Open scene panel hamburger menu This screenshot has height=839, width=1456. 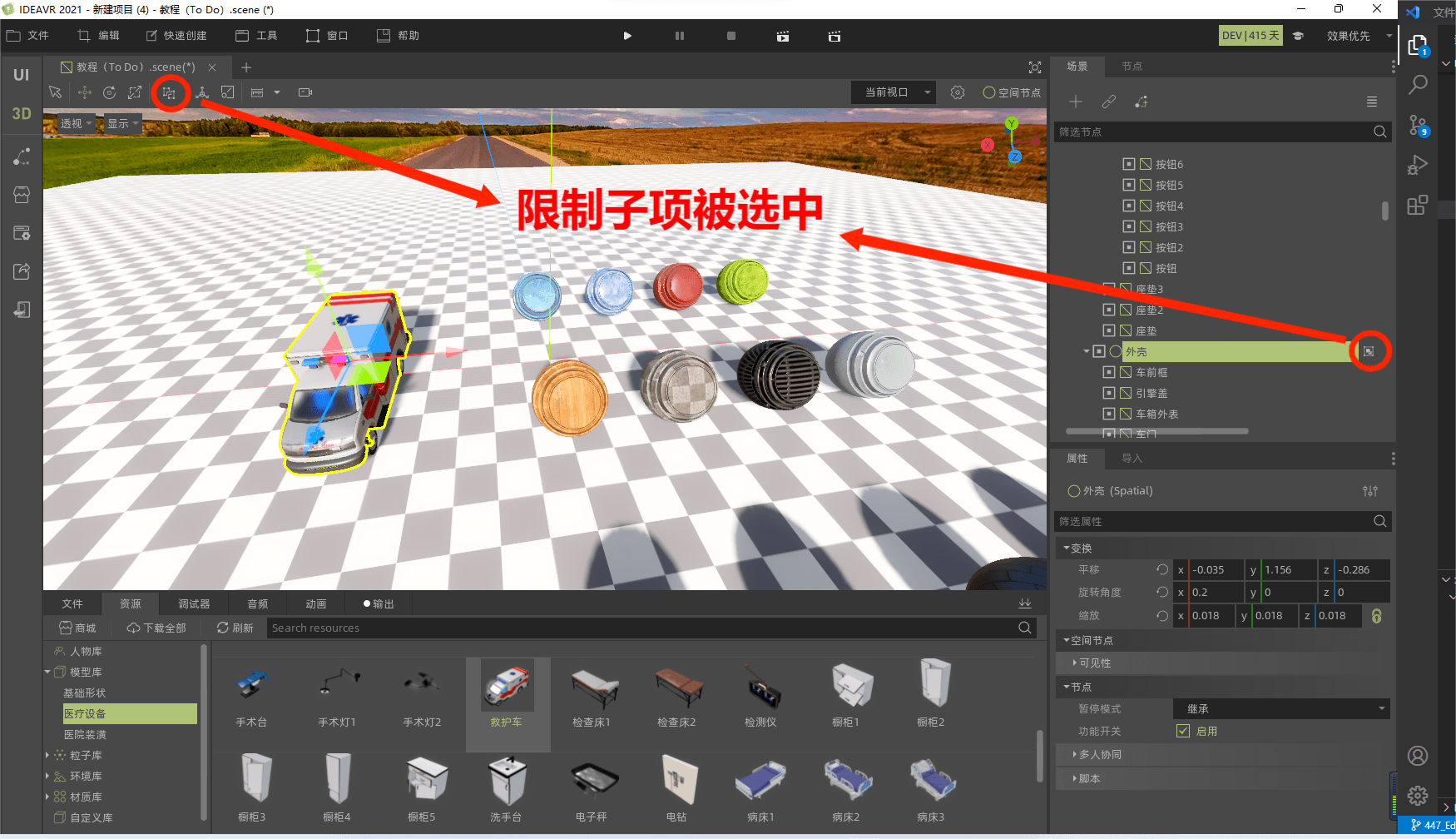pyautogui.click(x=1372, y=102)
